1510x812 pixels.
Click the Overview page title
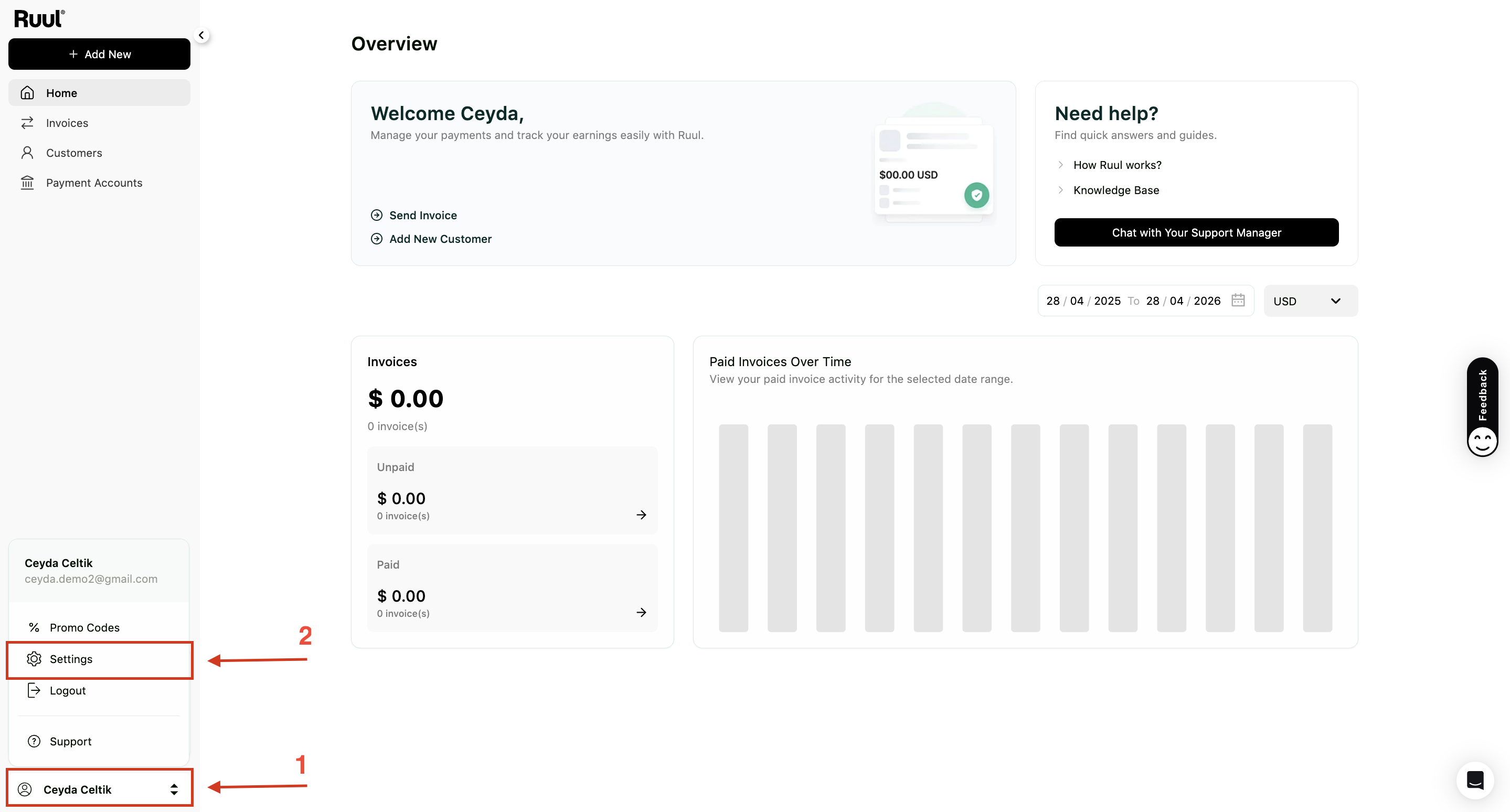pyautogui.click(x=394, y=44)
